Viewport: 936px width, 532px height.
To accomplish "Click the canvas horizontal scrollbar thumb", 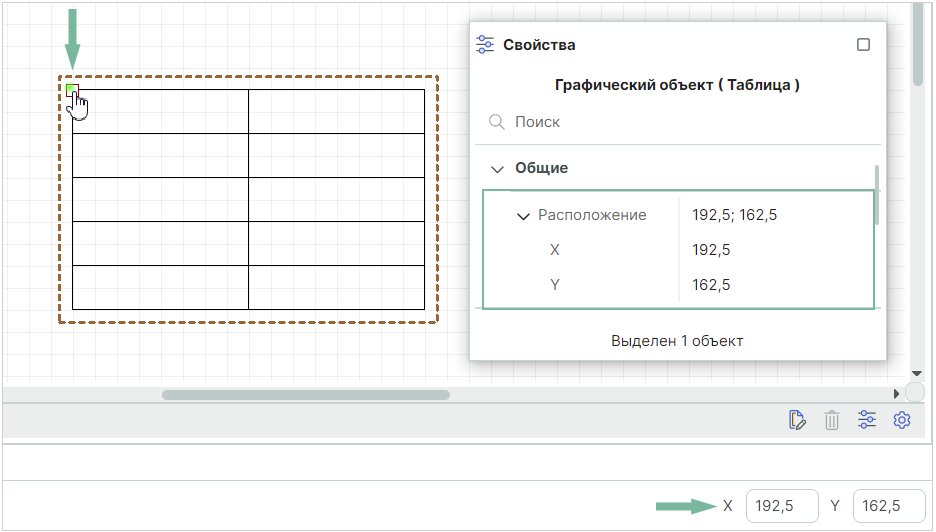I will pyautogui.click(x=305, y=394).
